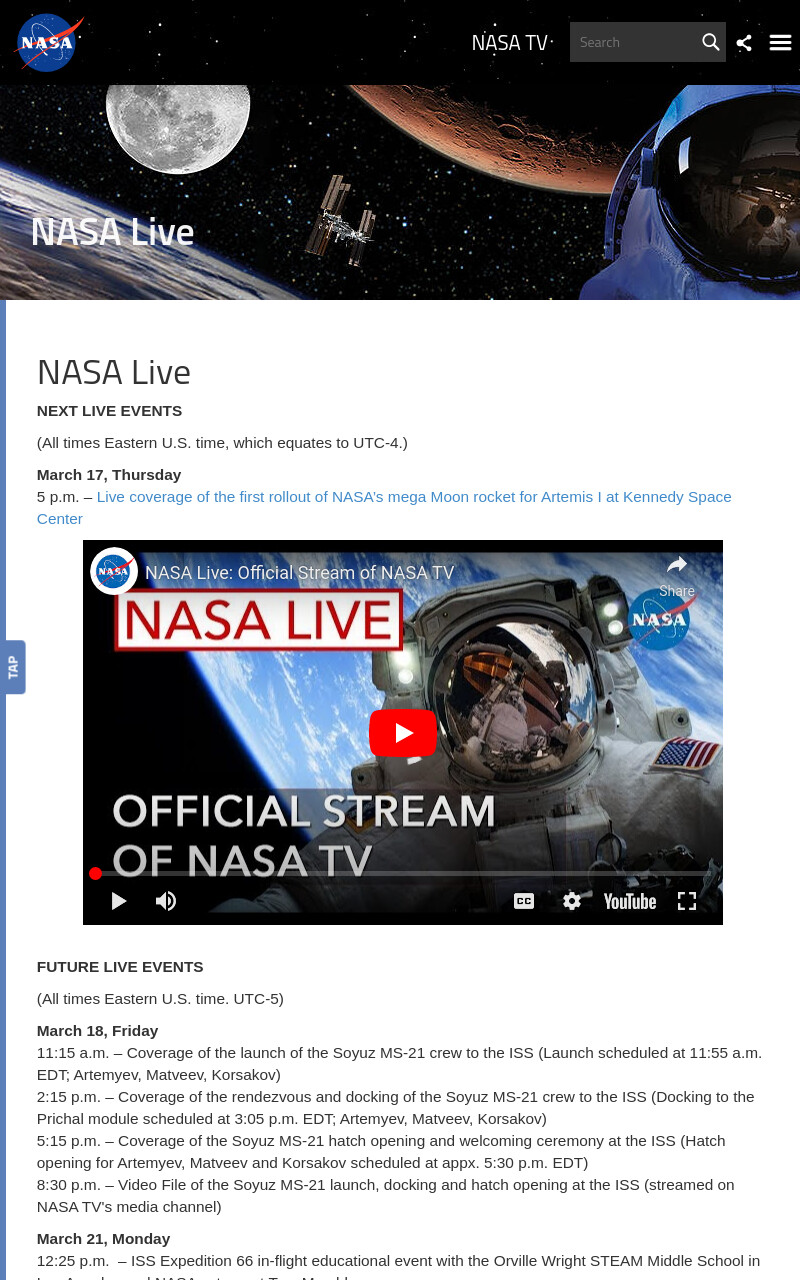Focus the Search input field
This screenshot has height=1280, width=800.
pos(634,42)
